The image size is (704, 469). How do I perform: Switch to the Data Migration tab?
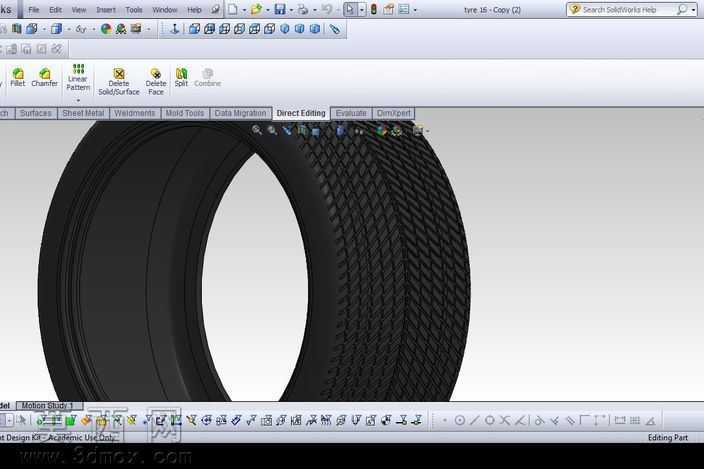(240, 113)
